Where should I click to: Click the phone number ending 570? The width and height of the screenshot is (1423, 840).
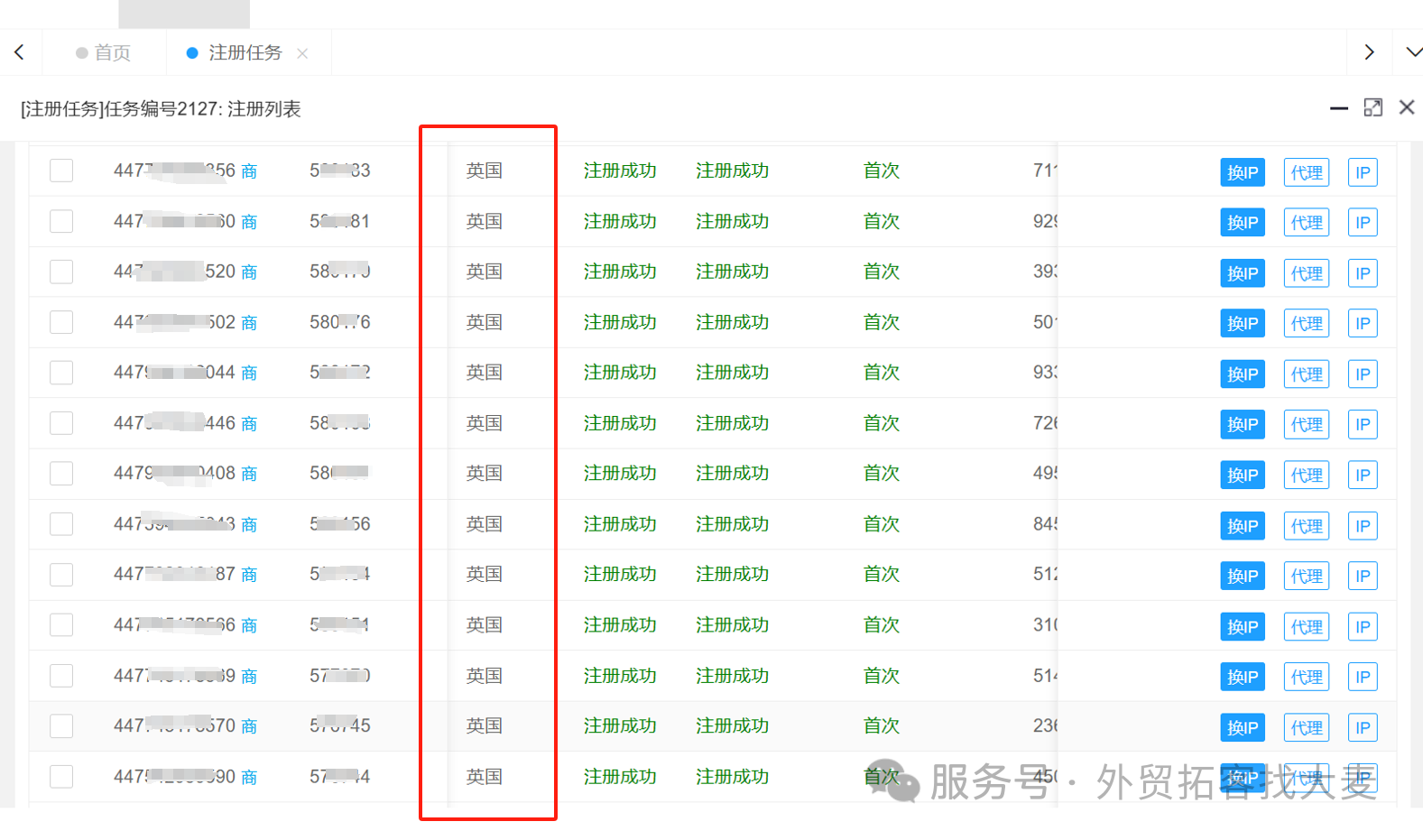(x=174, y=725)
